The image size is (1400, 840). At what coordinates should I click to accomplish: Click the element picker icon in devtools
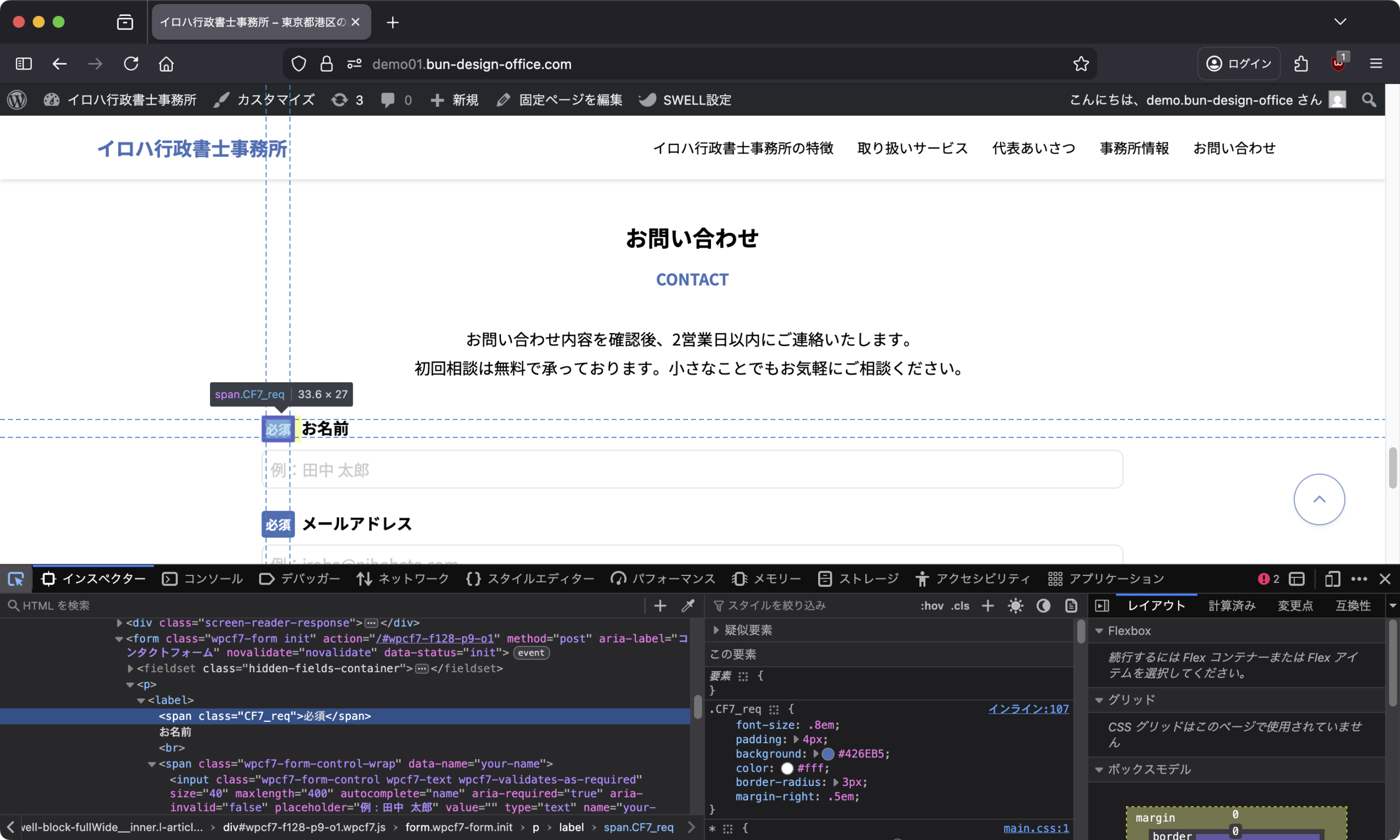pos(16,579)
